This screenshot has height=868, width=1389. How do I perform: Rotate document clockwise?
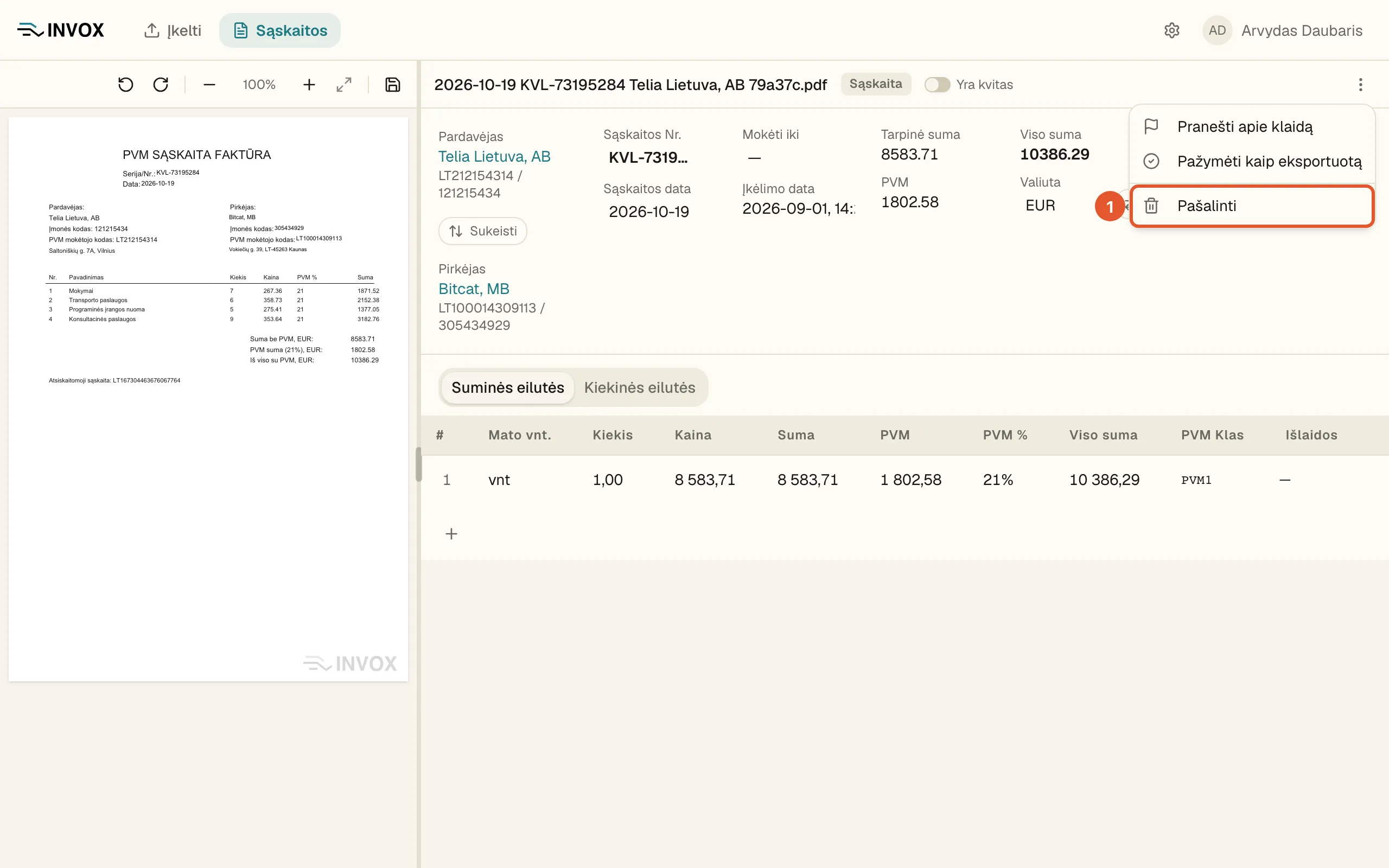161,85
